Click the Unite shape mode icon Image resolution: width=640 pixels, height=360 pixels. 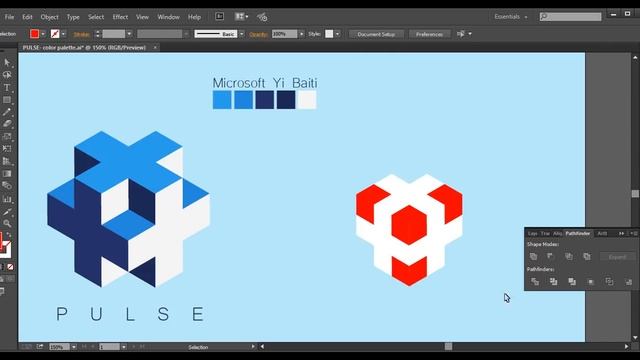click(x=533, y=256)
